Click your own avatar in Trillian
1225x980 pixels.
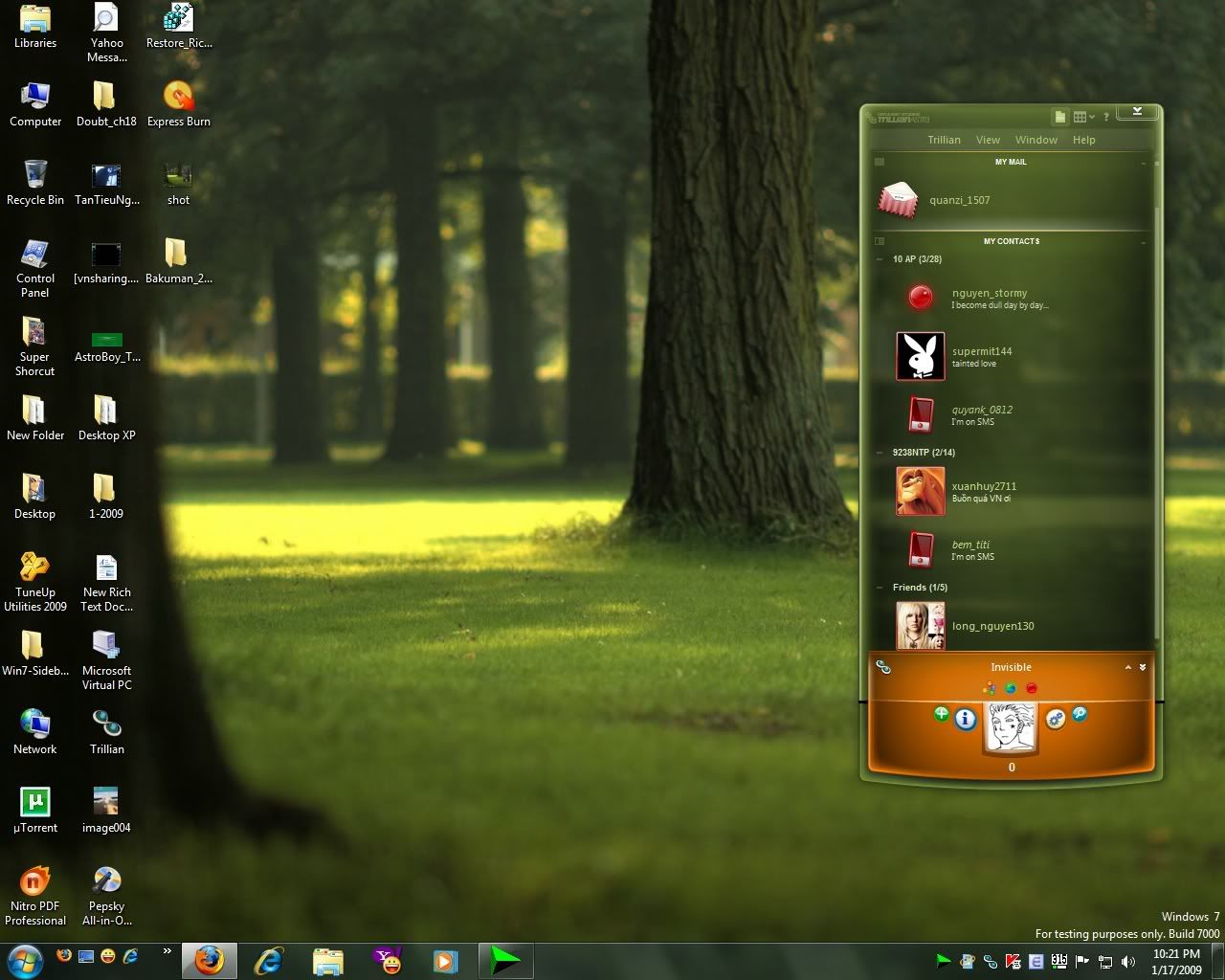pyautogui.click(x=1011, y=728)
